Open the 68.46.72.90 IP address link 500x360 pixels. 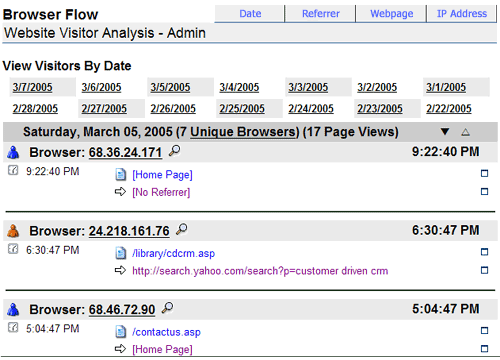(x=122, y=310)
